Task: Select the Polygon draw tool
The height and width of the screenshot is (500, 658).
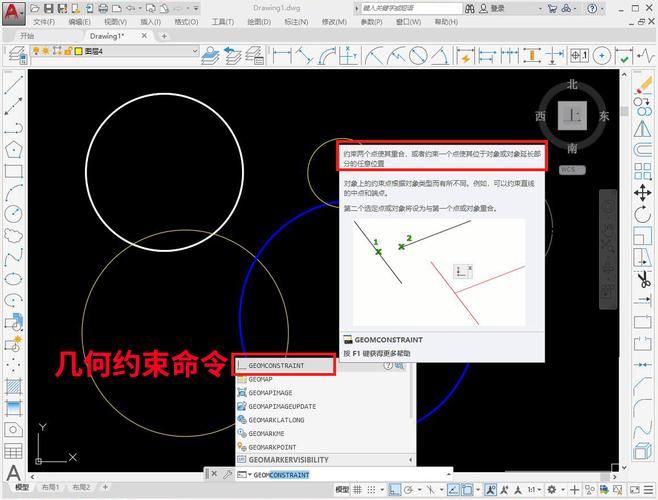Action: (13, 149)
